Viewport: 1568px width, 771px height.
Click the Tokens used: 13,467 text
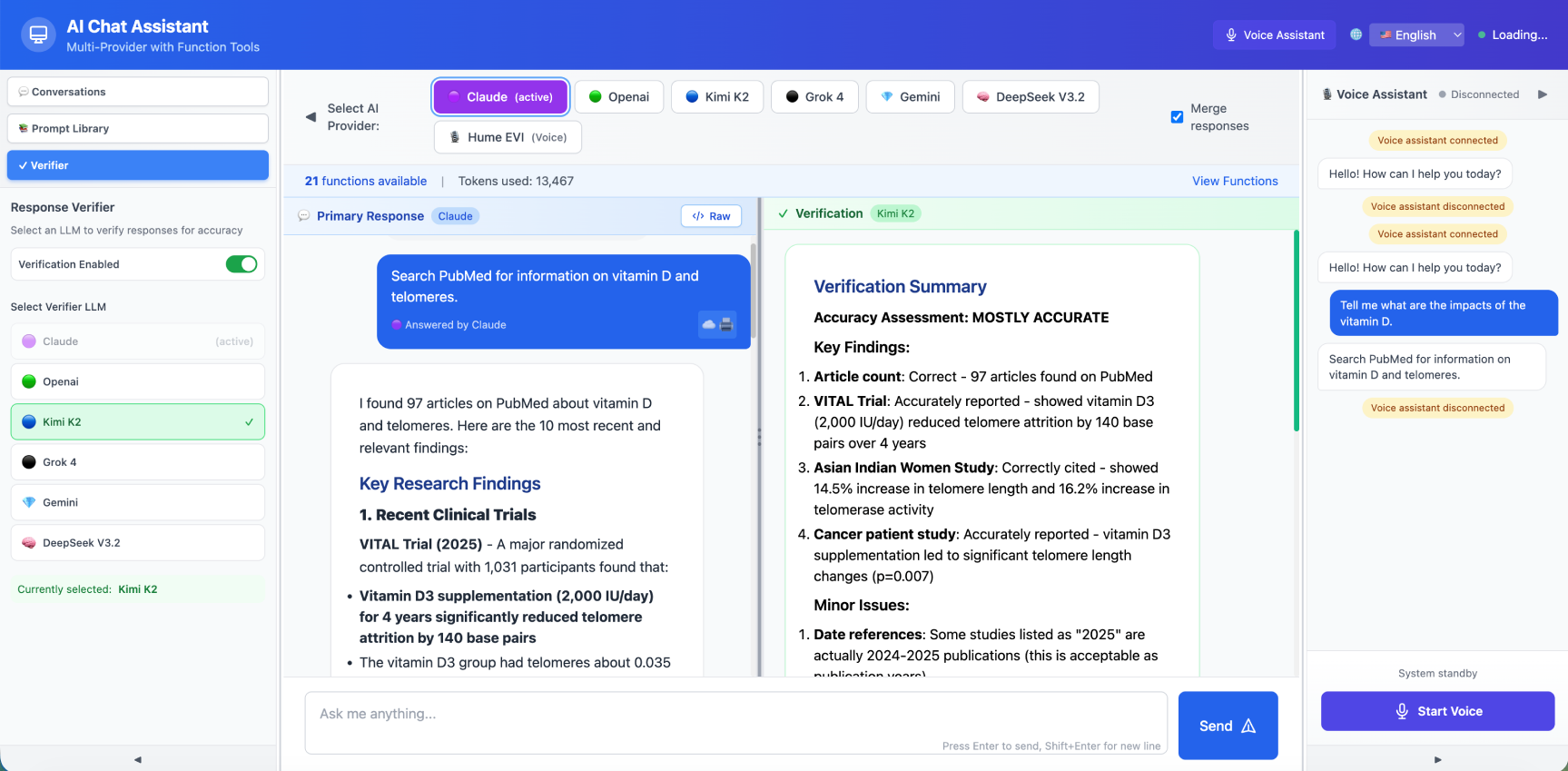[x=516, y=181]
